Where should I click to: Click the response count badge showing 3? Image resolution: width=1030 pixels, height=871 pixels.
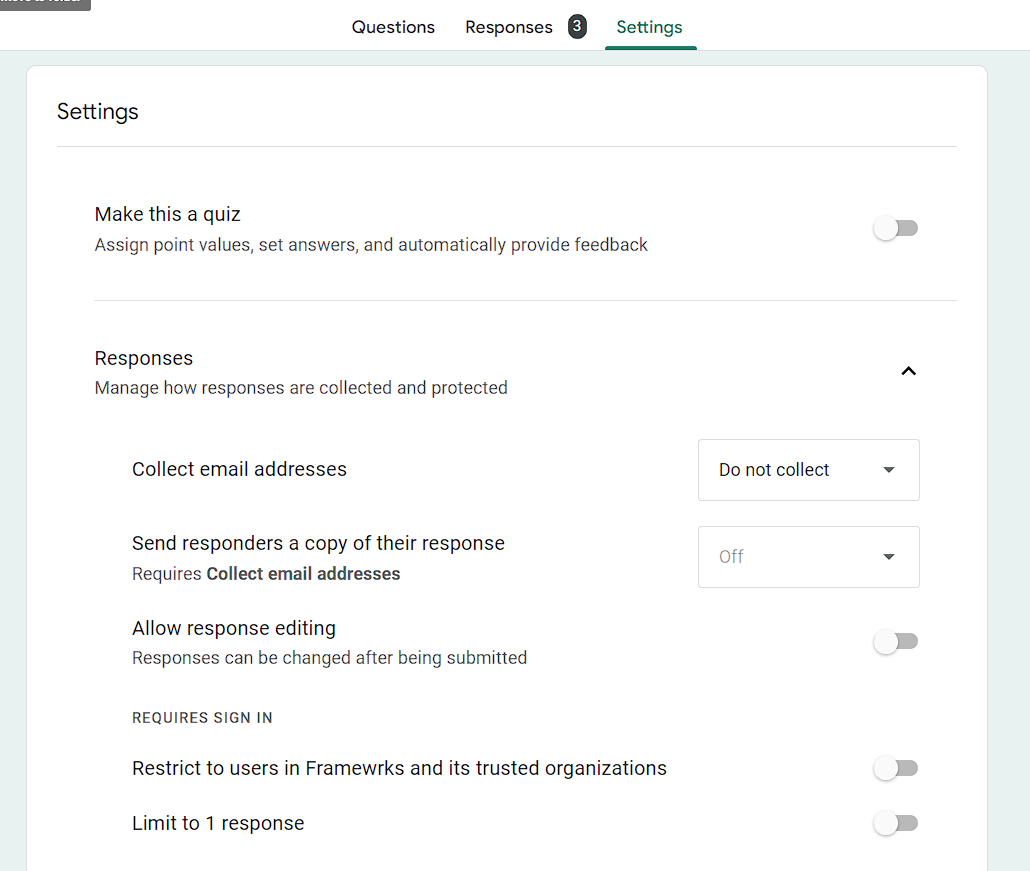tap(577, 27)
